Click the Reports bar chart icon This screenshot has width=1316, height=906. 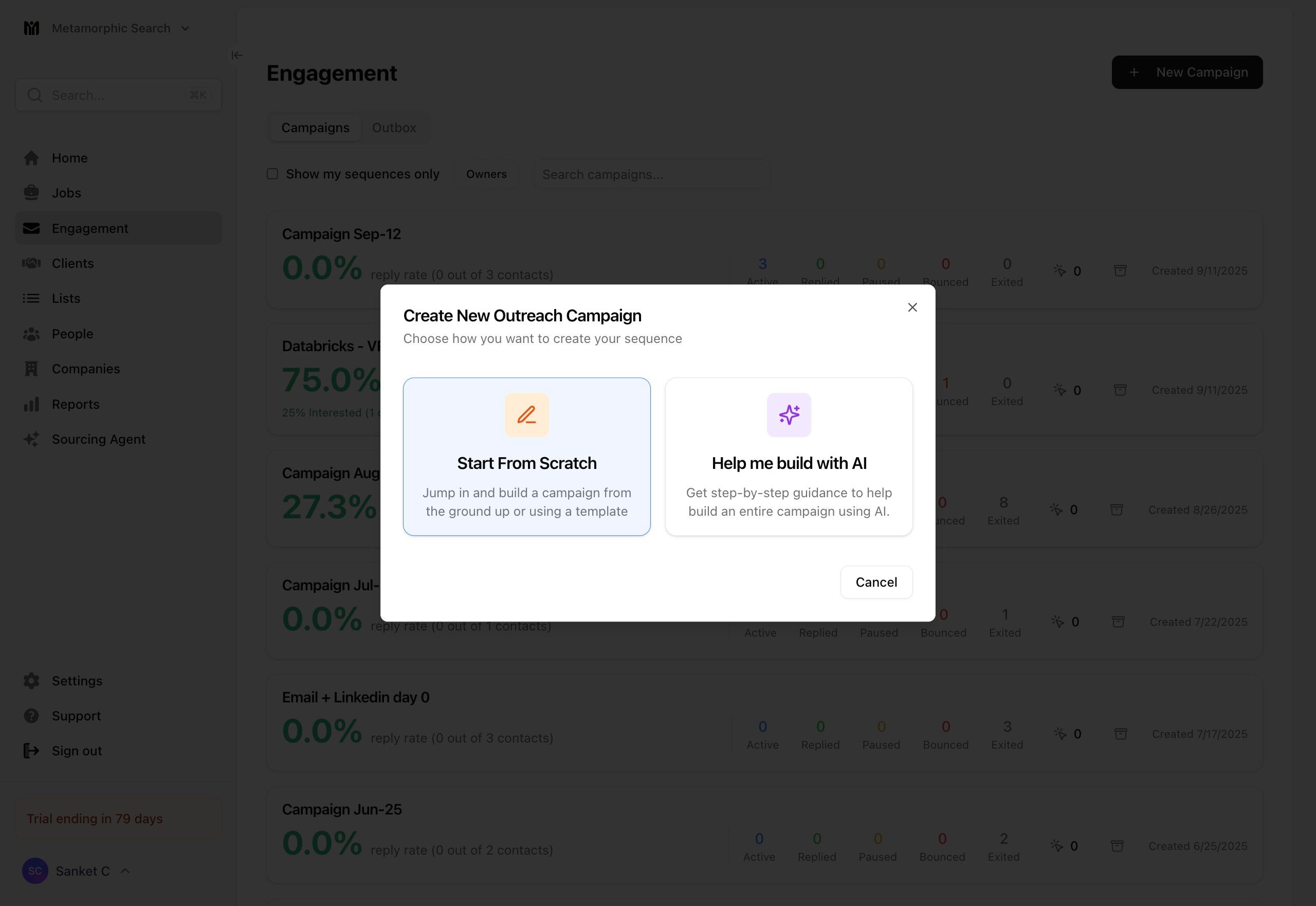[x=31, y=404]
